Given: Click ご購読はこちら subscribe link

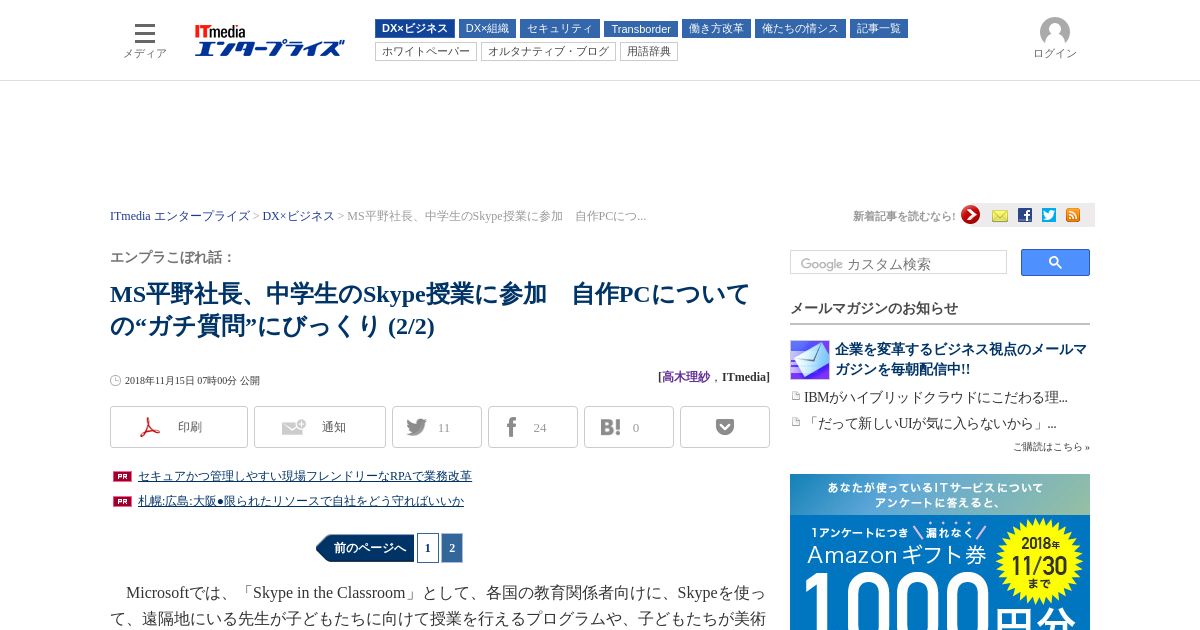Looking at the screenshot, I should (x=1051, y=446).
